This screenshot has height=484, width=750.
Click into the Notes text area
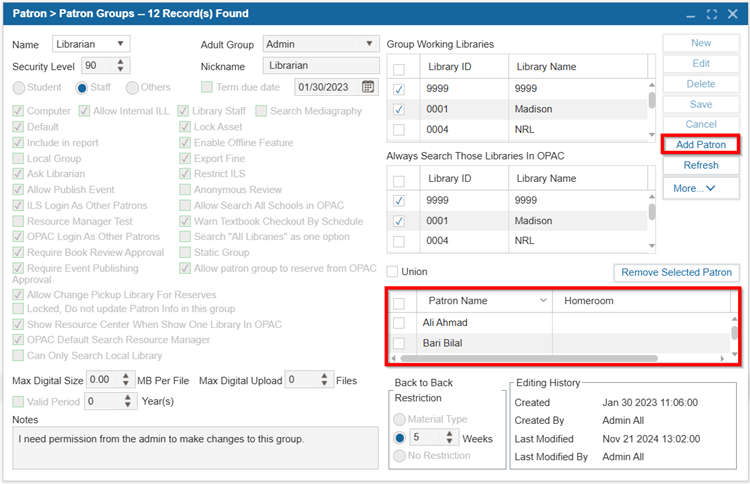point(195,448)
